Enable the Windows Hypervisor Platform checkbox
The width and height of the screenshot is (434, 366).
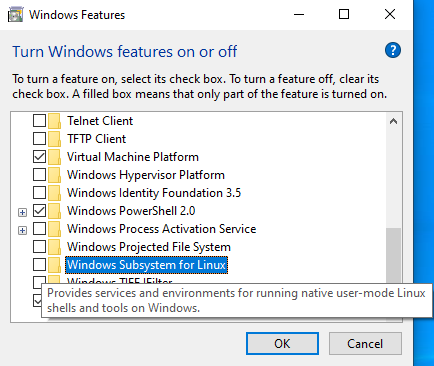pos(39,175)
